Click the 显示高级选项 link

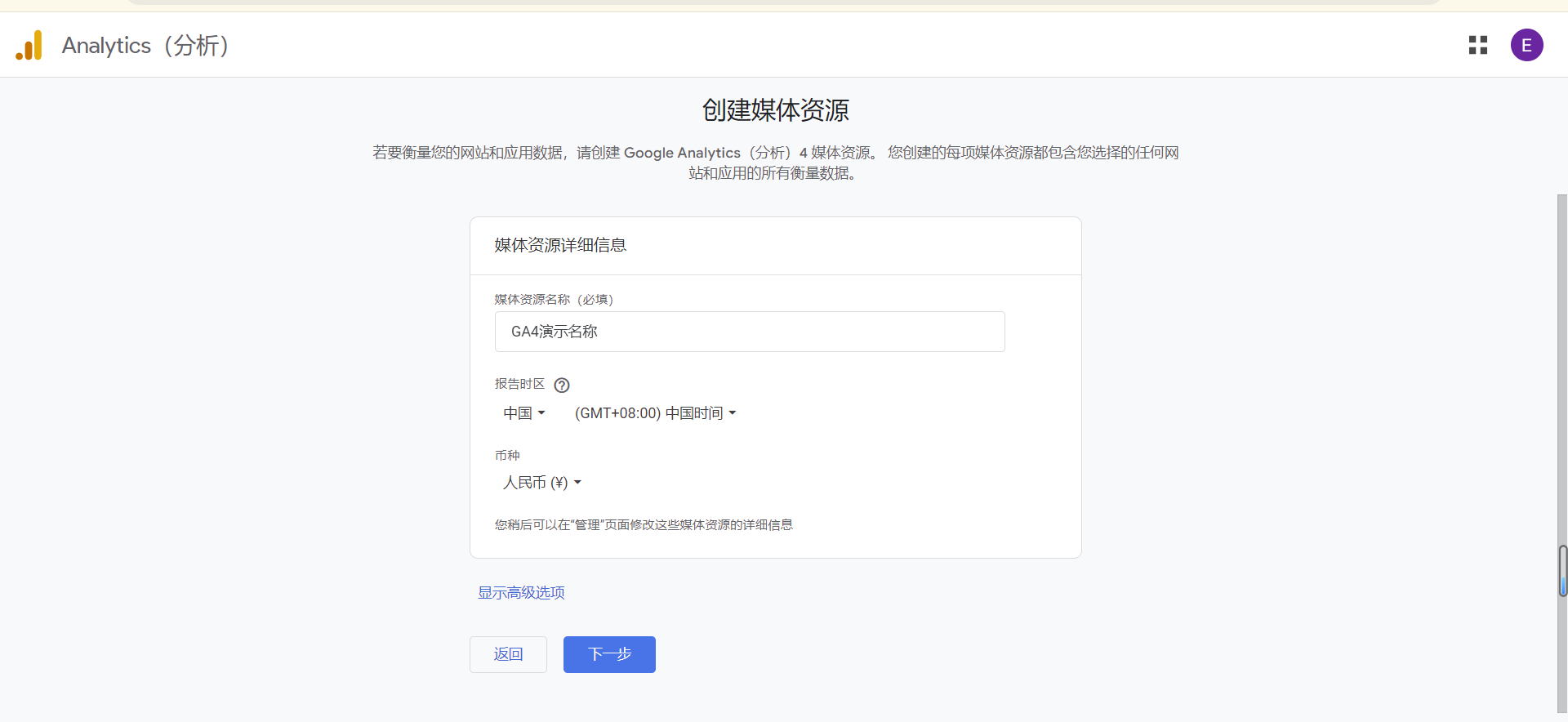coord(521,593)
